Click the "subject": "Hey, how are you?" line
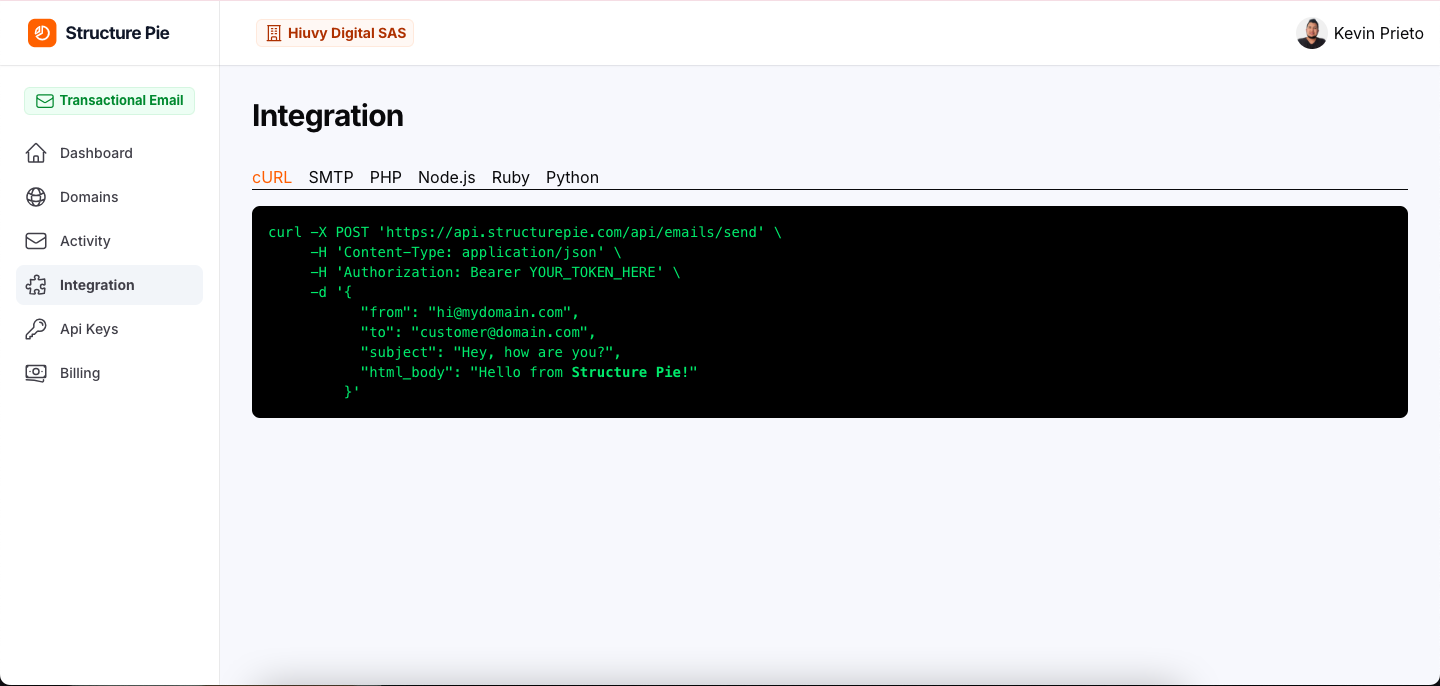The image size is (1440, 686). (x=491, y=352)
